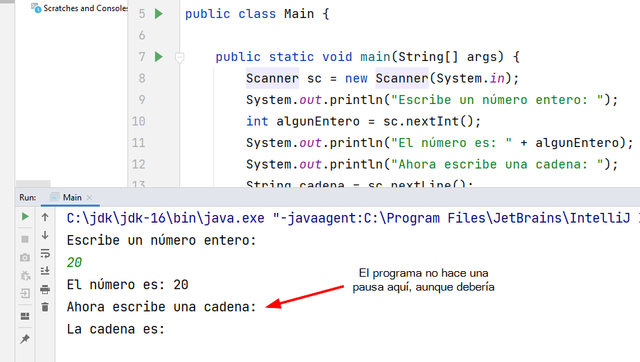This screenshot has width=640, height=362.
Task: Run the Main class from the line 5 gutter
Action: click(159, 14)
